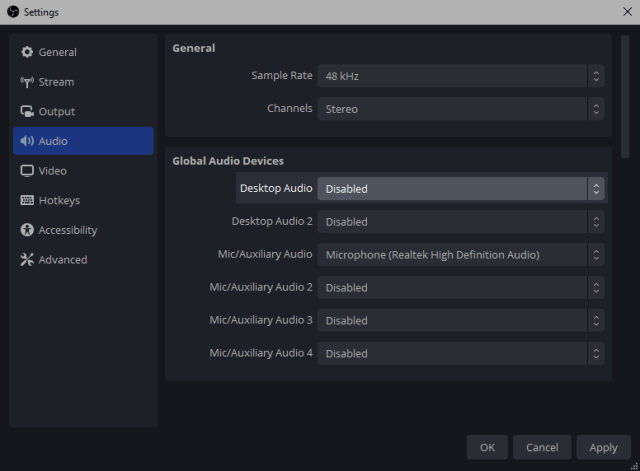Open Mic/Auxiliary Audio microphone dropdown
Image resolution: width=640 pixels, height=471 pixels.
tap(461, 255)
